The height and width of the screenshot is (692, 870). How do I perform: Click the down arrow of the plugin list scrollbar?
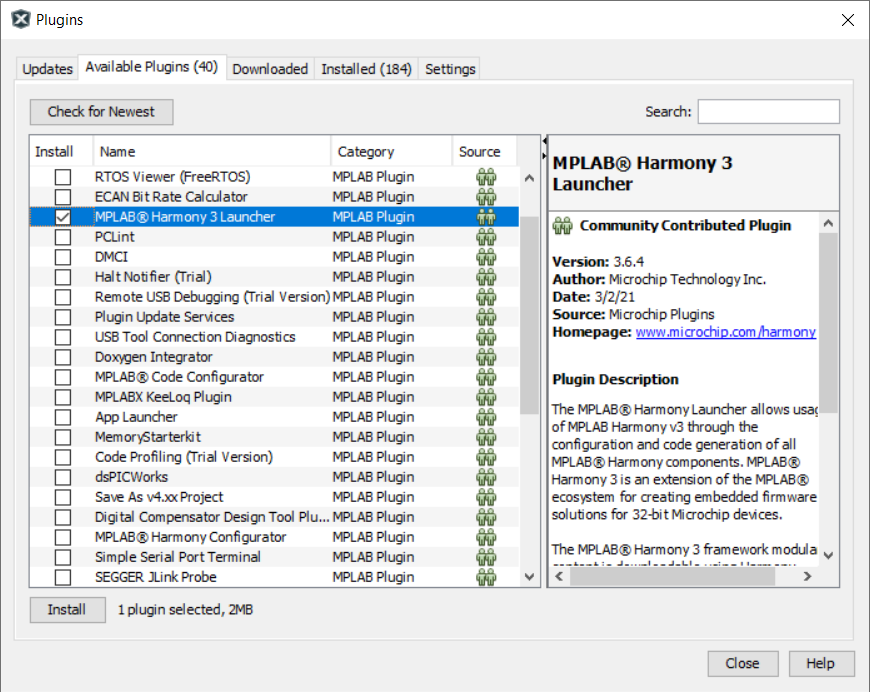click(528, 576)
